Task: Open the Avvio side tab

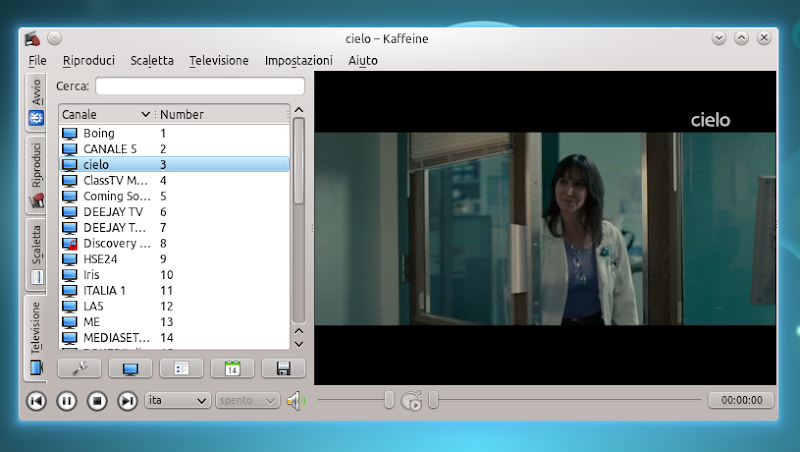Action: point(36,102)
